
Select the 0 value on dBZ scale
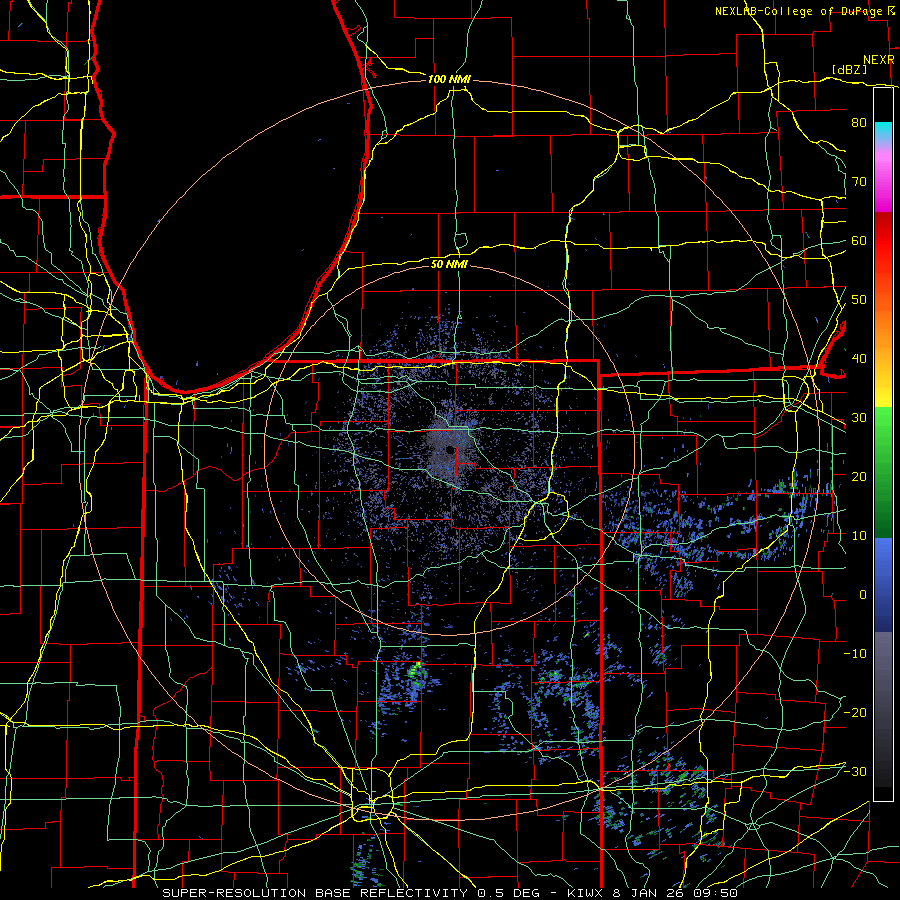863,595
